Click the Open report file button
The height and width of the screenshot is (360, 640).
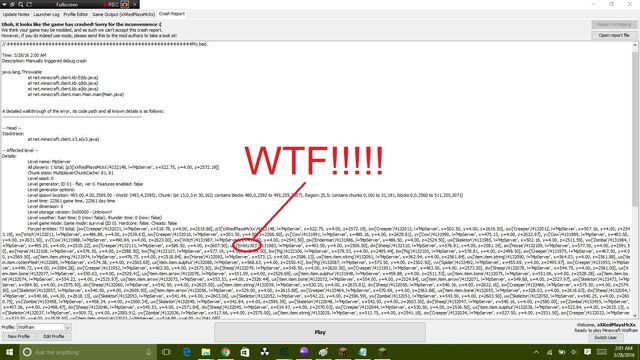pyautogui.click(x=614, y=36)
